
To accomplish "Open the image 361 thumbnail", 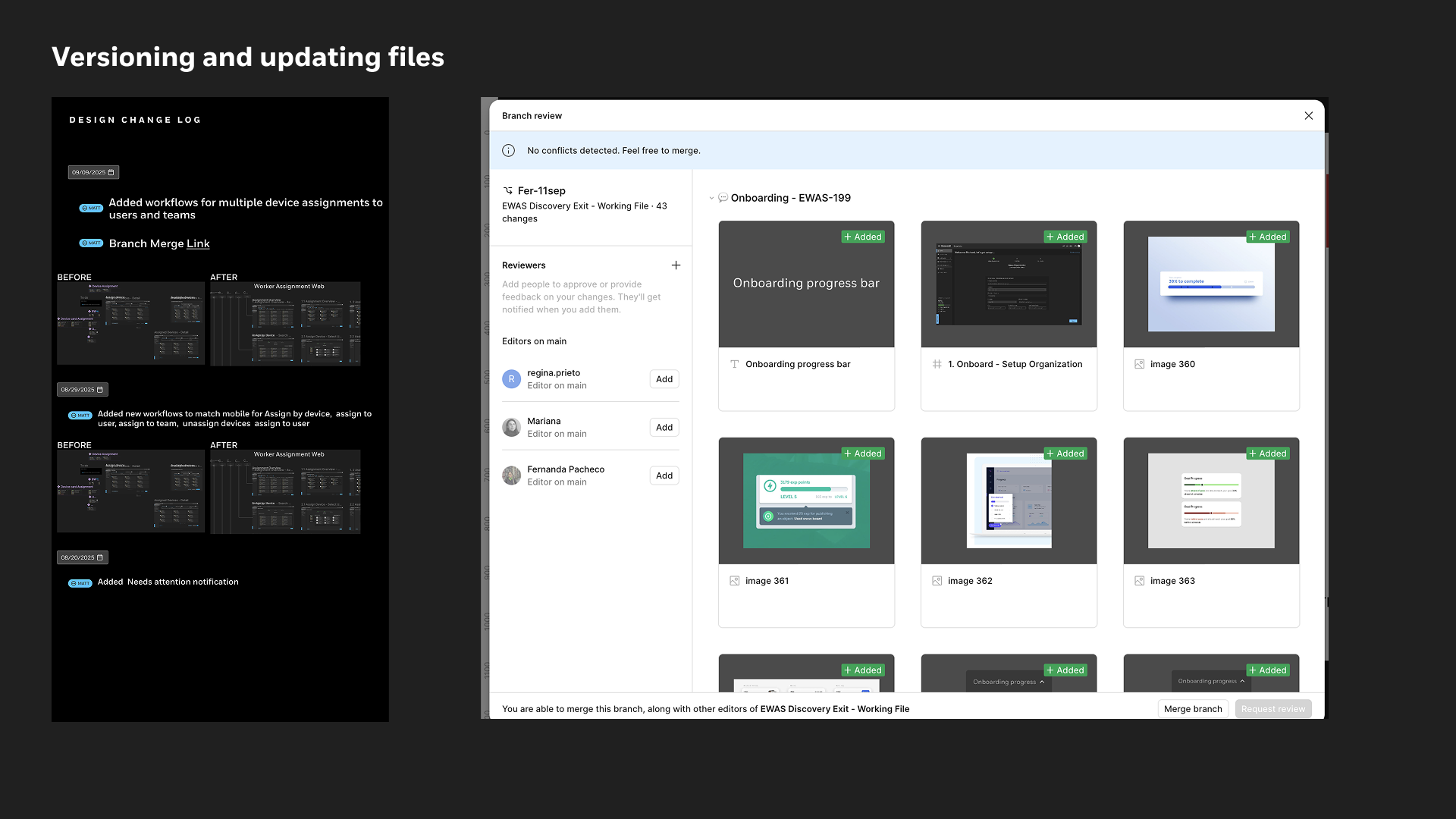I will (x=806, y=500).
